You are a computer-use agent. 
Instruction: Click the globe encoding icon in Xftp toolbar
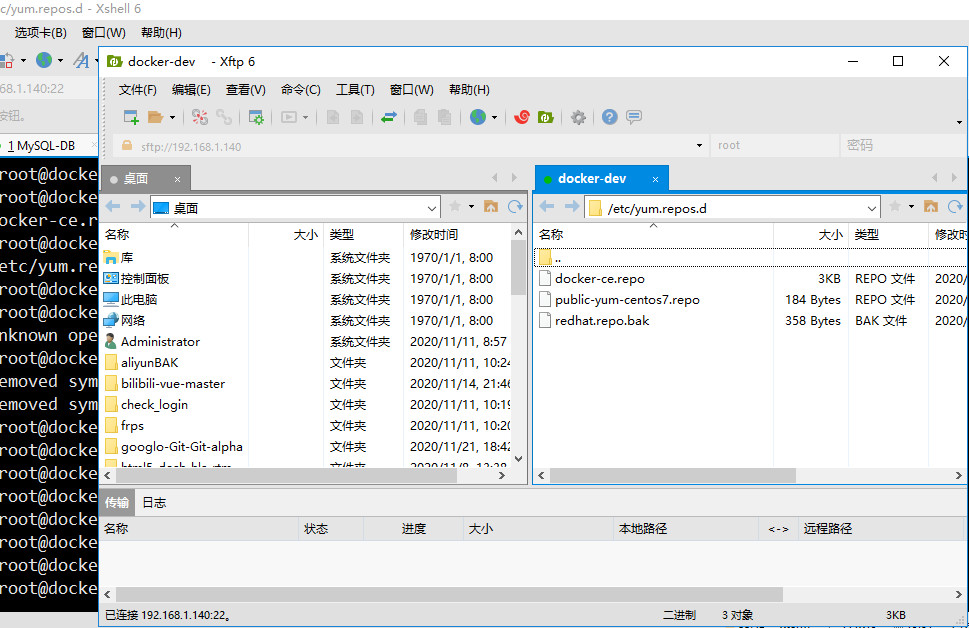coord(478,117)
